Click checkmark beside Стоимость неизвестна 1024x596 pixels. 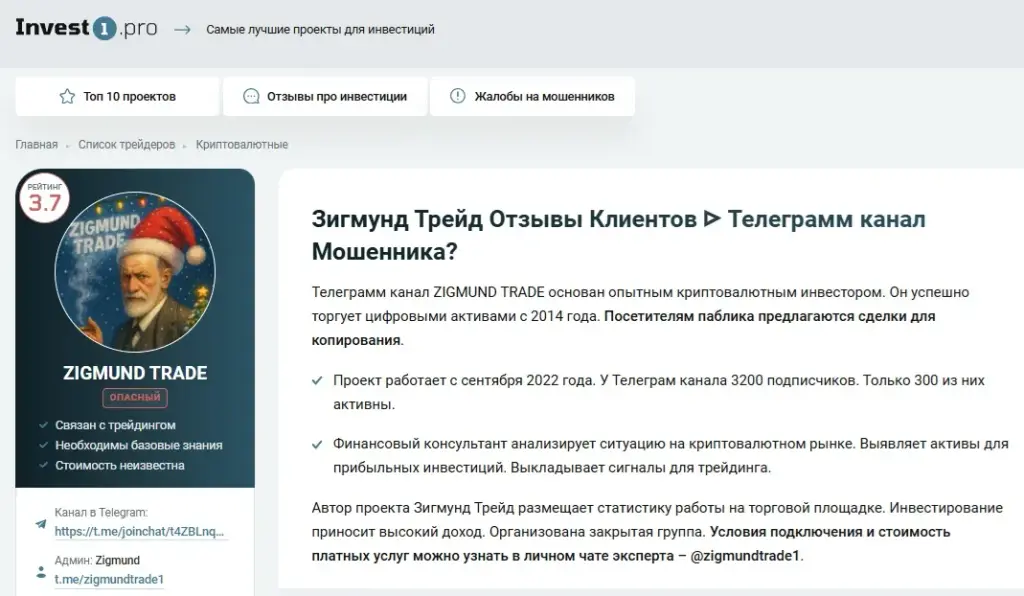tap(43, 465)
